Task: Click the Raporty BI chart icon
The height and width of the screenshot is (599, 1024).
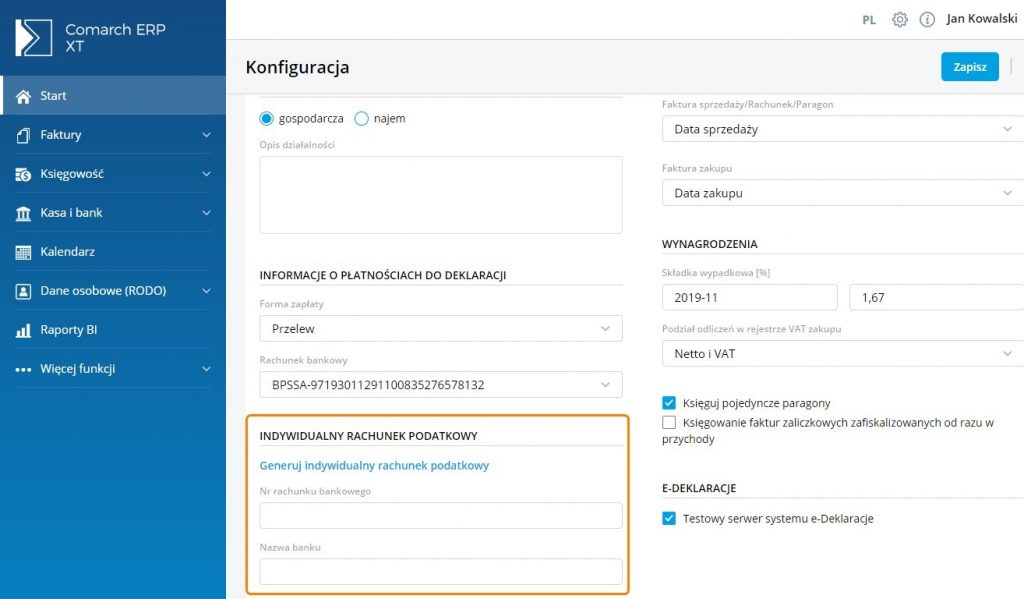Action: (x=23, y=330)
